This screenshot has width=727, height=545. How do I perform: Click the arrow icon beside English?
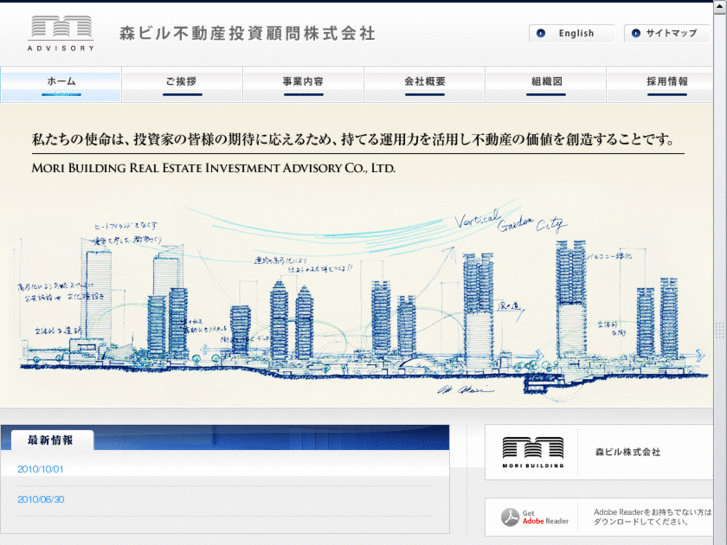point(541,33)
